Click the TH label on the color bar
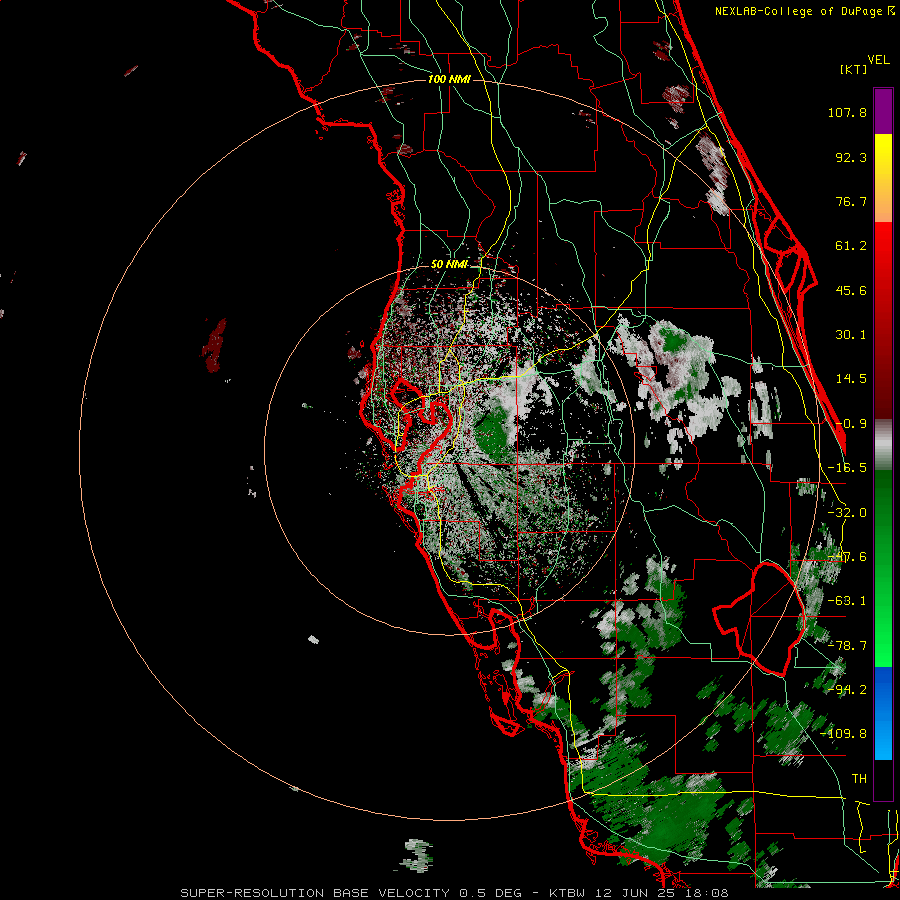The width and height of the screenshot is (900, 900). point(859,779)
